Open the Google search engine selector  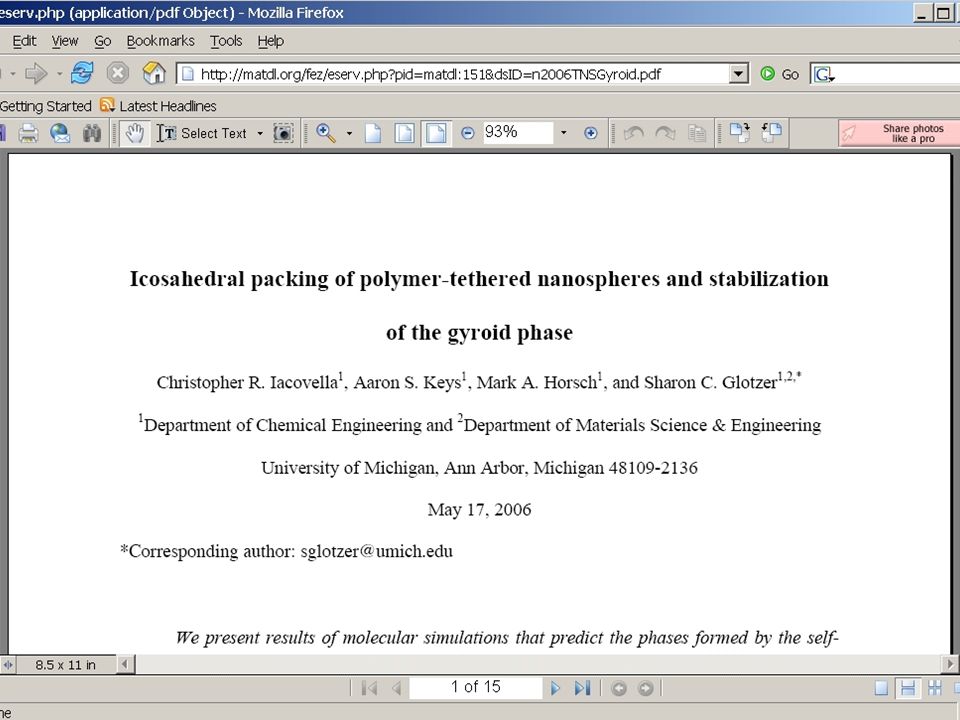tap(824, 75)
